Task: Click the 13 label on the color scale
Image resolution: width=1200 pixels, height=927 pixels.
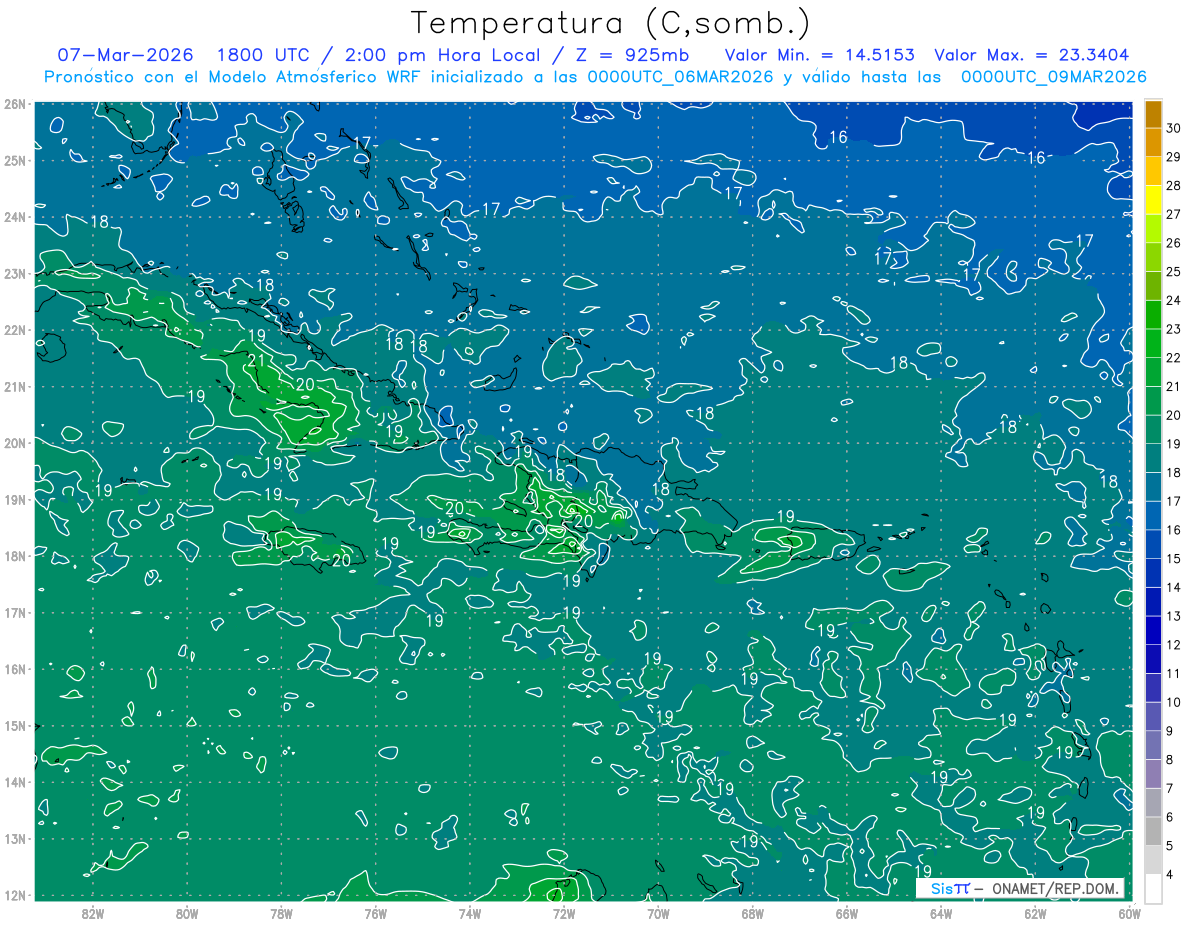Action: coord(1174,616)
